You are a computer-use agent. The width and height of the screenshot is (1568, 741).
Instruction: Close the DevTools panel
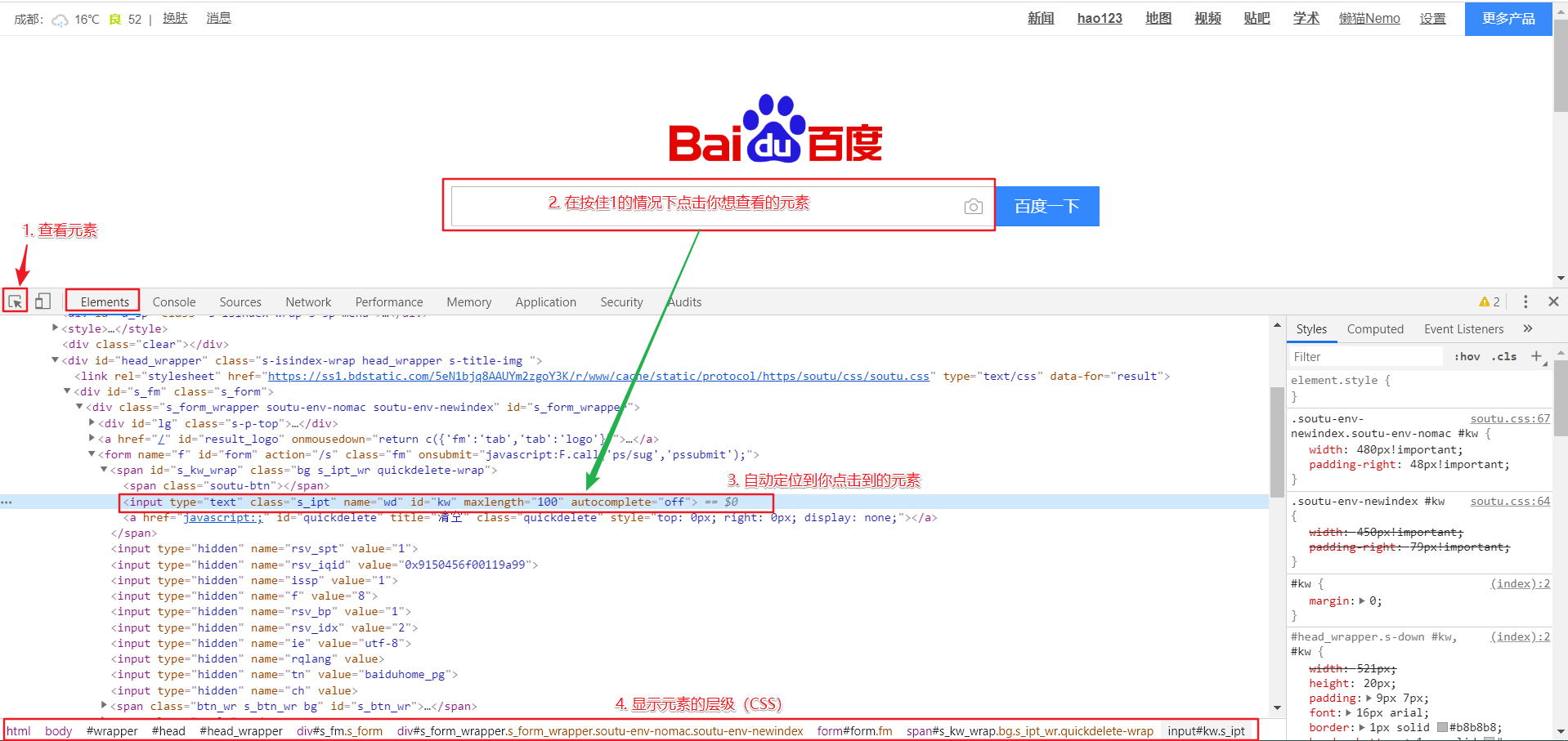point(1553,301)
